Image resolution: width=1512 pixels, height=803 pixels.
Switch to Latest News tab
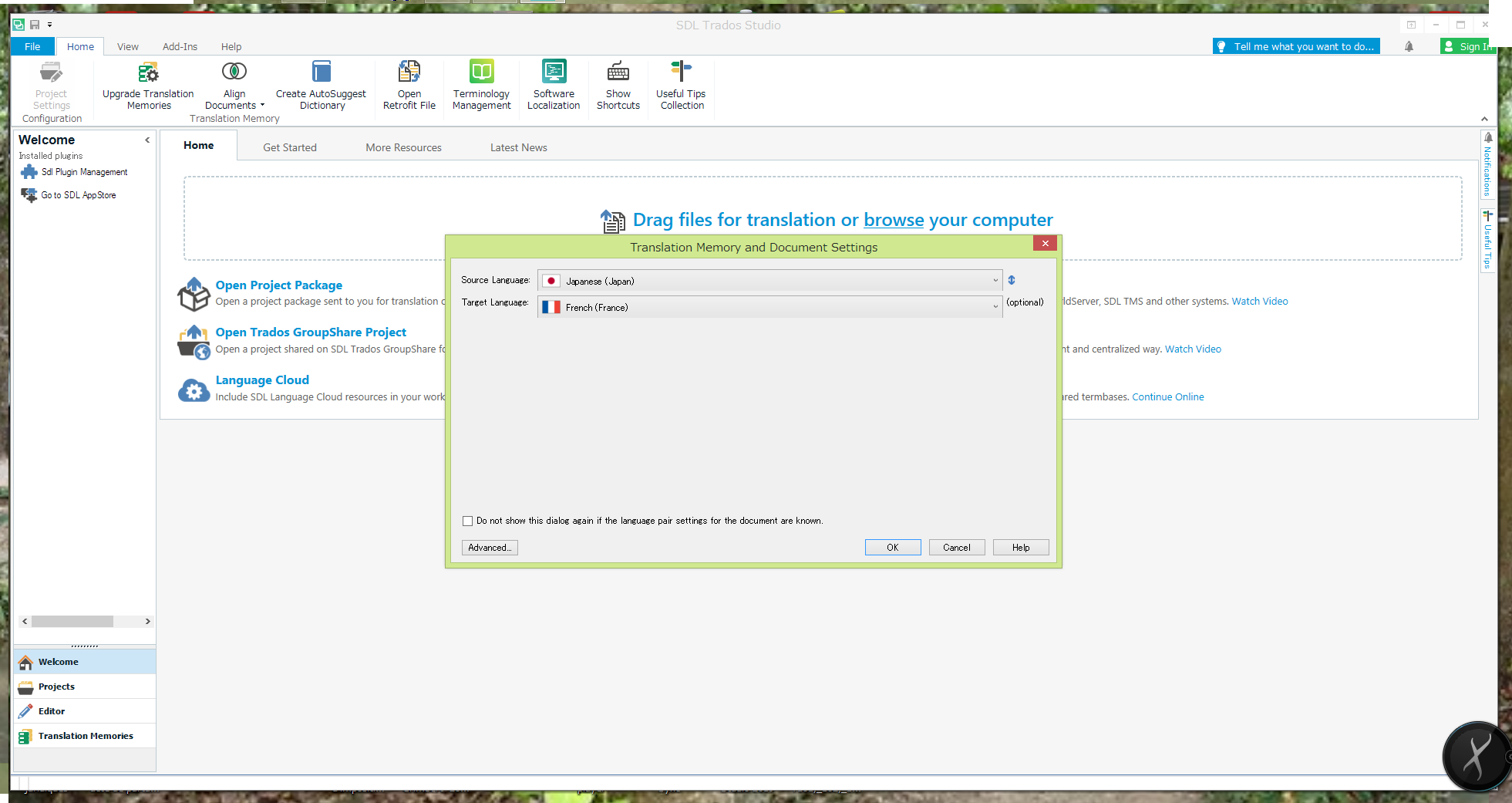[x=519, y=147]
